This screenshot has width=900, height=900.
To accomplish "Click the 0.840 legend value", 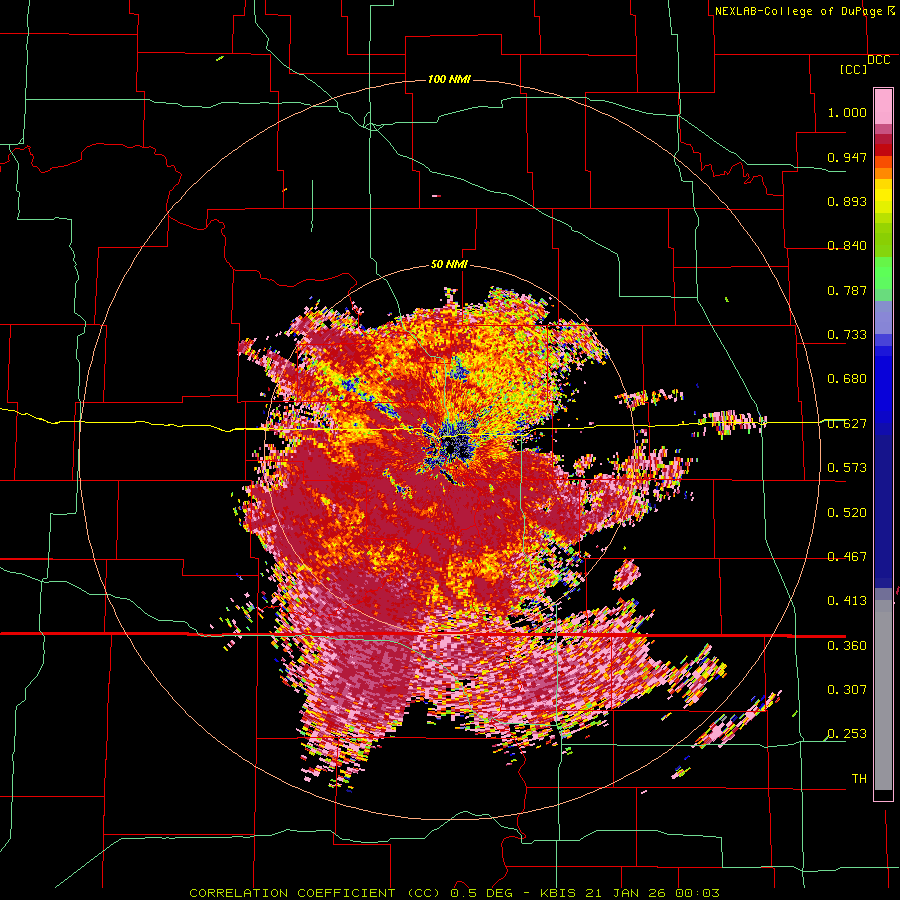I will 847,245.
